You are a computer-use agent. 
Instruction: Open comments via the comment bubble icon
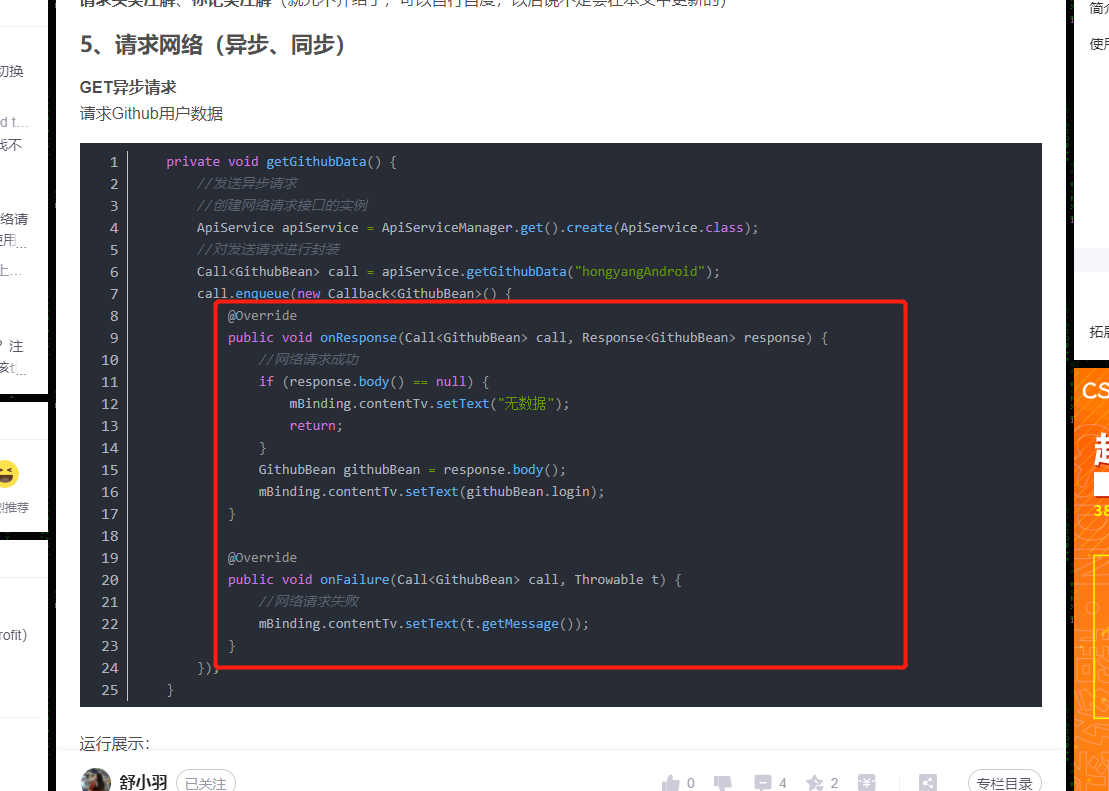[763, 782]
